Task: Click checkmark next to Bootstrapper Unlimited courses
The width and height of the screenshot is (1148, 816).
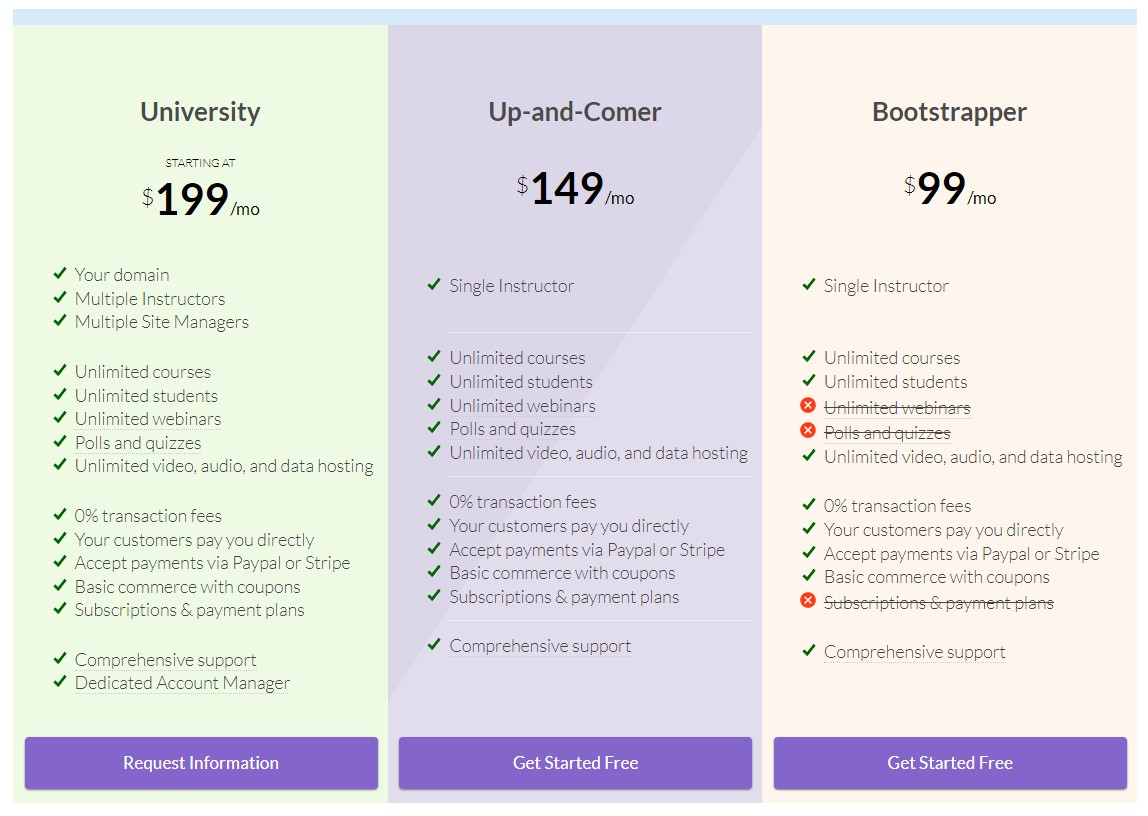Action: coord(809,356)
